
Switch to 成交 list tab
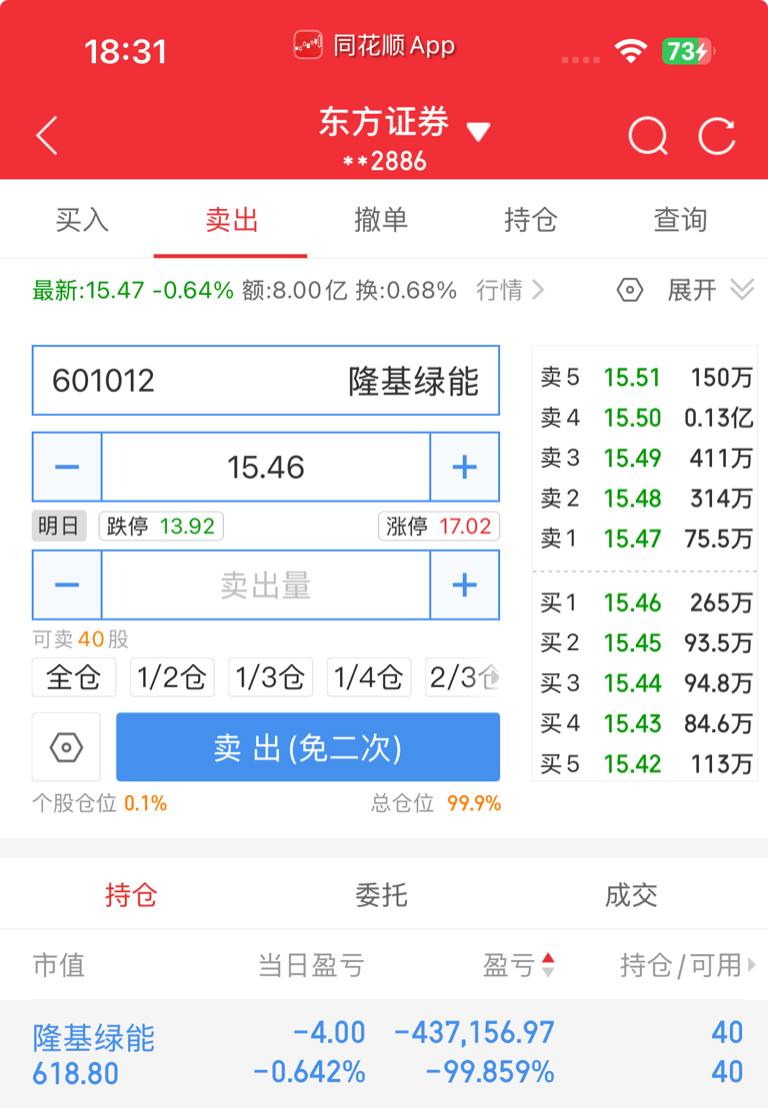pyautogui.click(x=631, y=895)
